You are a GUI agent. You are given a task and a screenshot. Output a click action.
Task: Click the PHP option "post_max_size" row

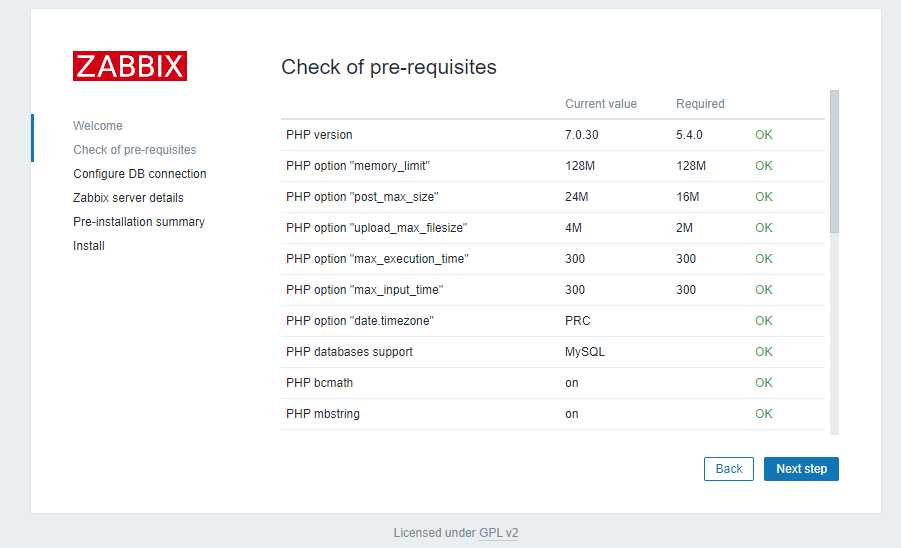click(x=553, y=197)
